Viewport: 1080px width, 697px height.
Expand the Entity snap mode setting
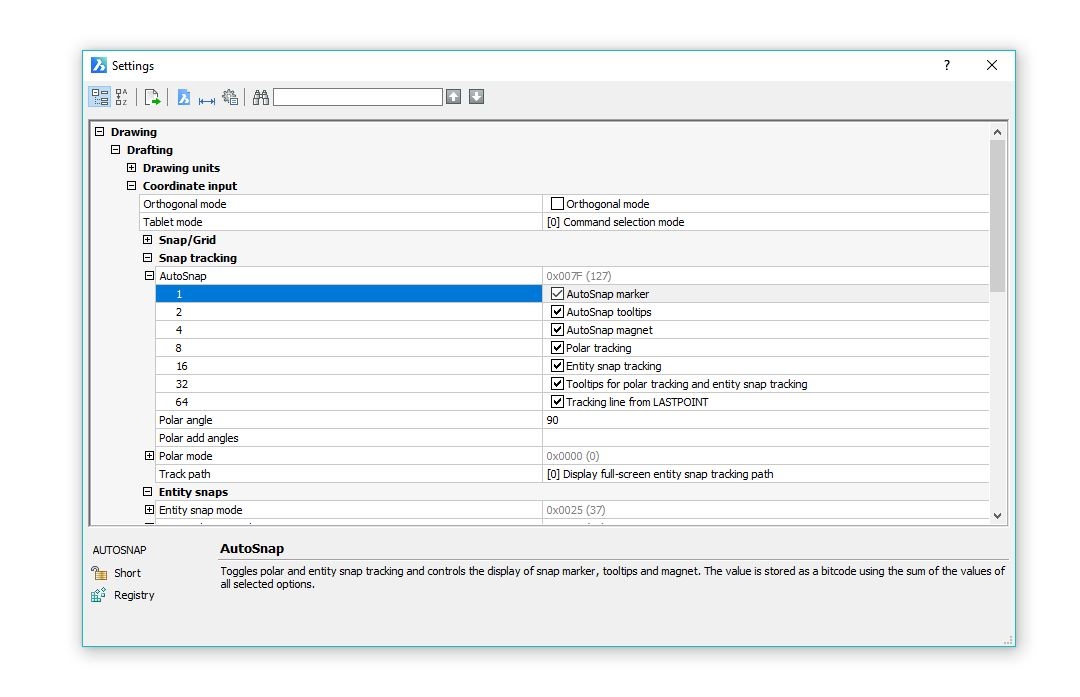coord(149,510)
